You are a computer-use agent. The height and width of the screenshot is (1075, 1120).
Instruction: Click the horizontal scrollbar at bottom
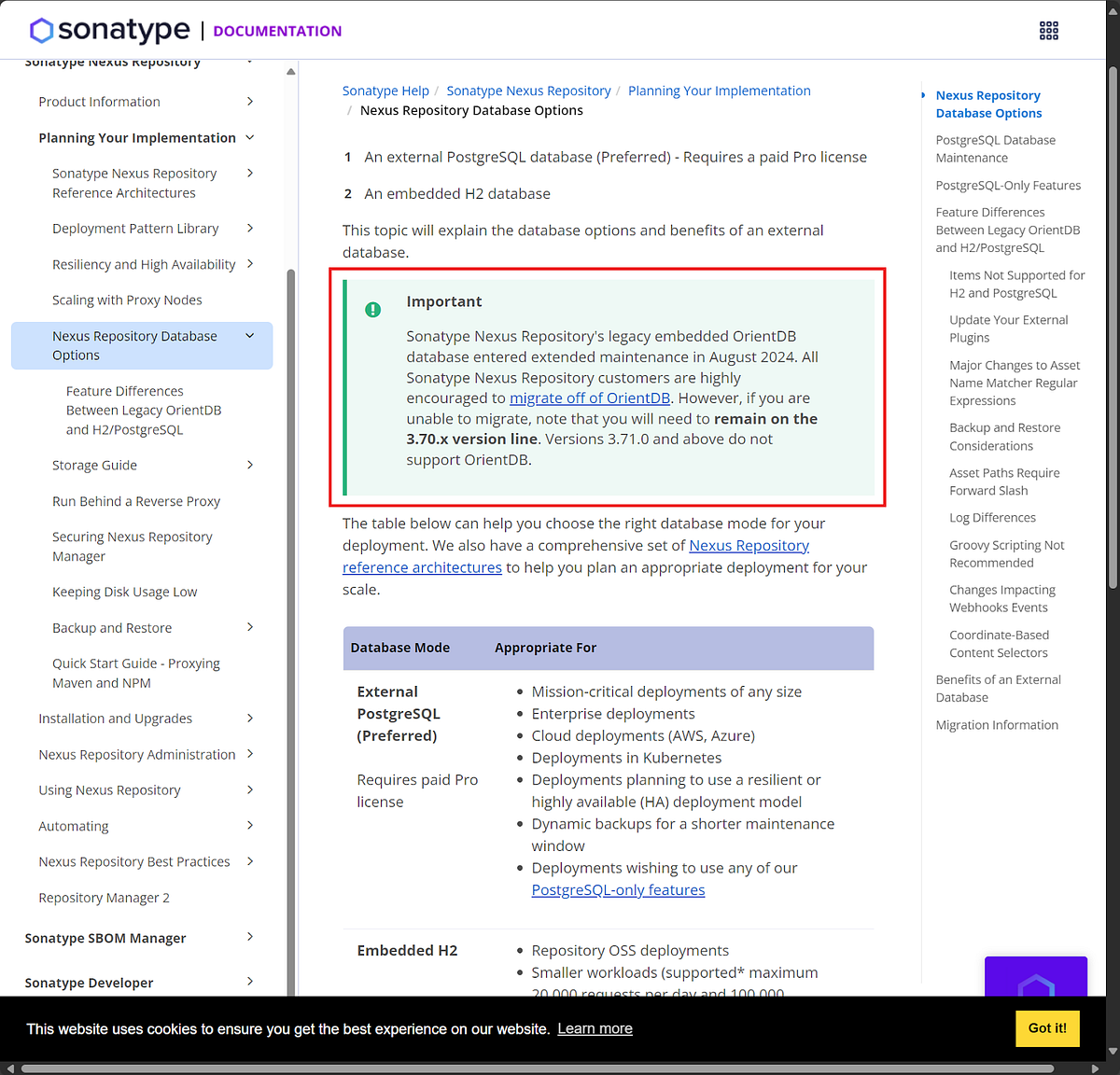pyautogui.click(x=538, y=1068)
